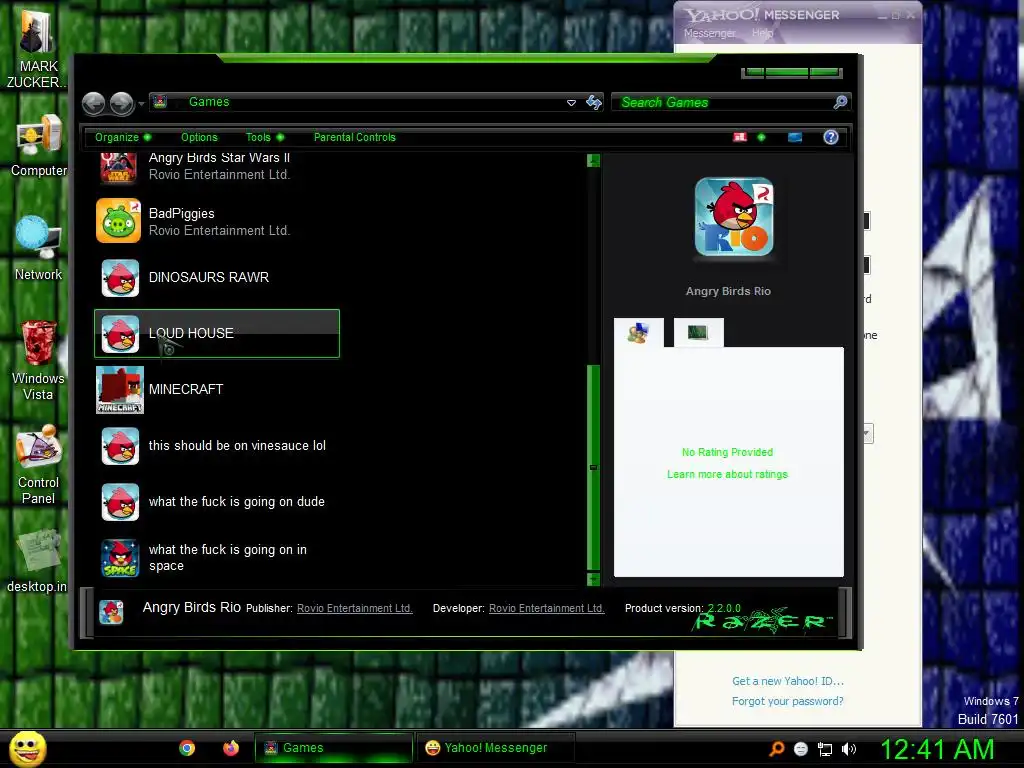
Task: Open the desktop.ini file icon
Action: click(x=37, y=561)
